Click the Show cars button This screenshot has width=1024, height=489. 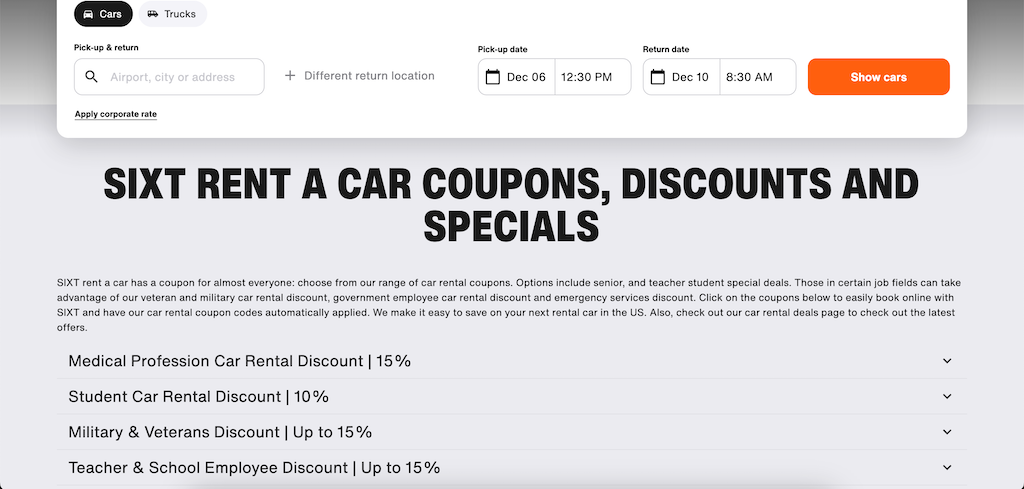click(x=878, y=77)
